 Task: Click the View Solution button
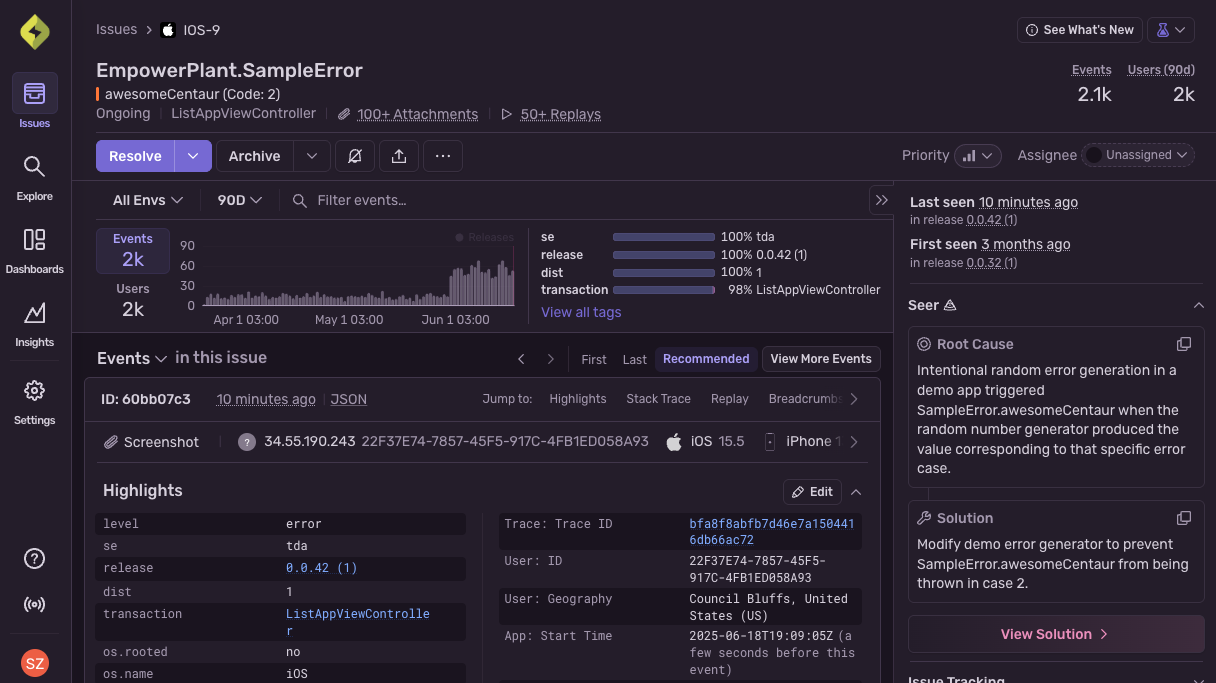(x=1055, y=634)
